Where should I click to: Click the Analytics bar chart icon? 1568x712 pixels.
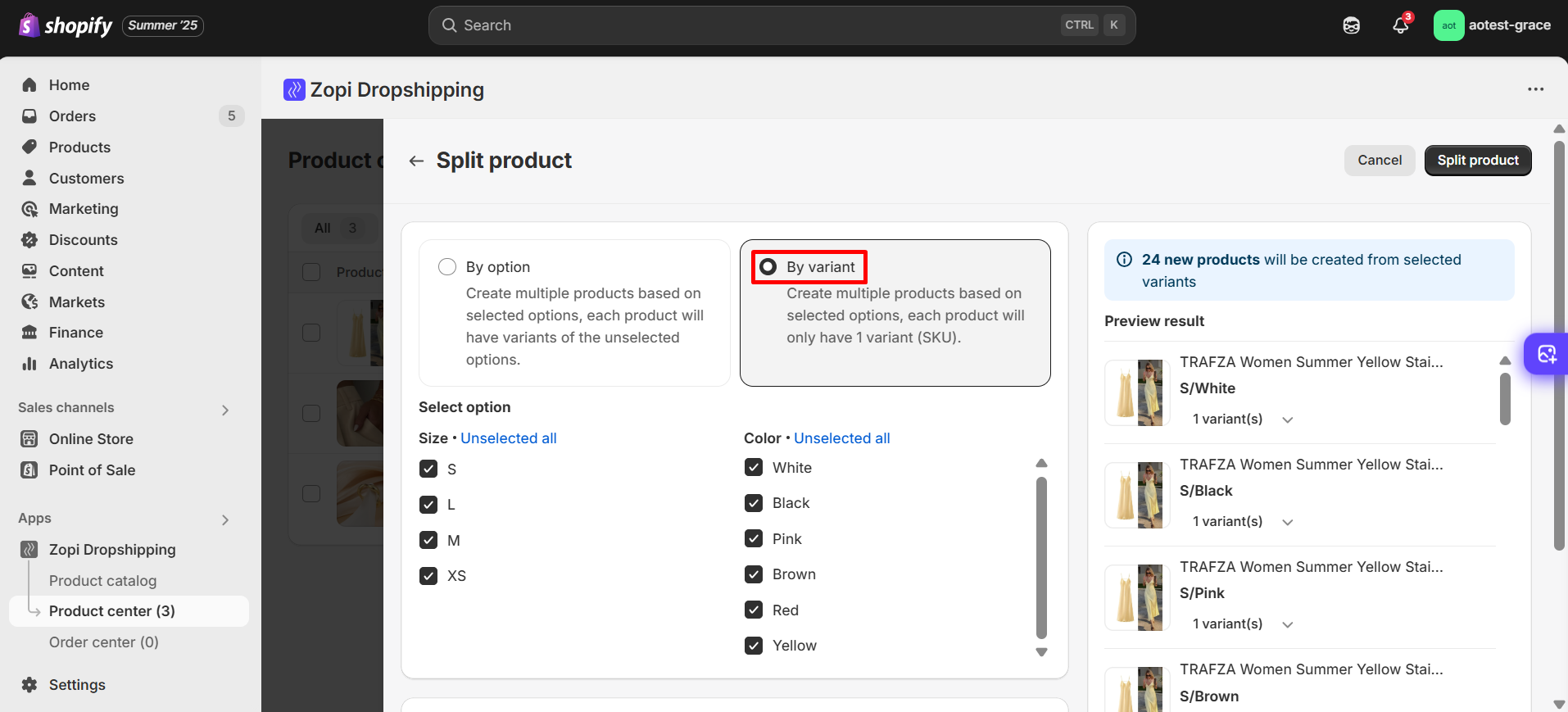[x=29, y=364]
